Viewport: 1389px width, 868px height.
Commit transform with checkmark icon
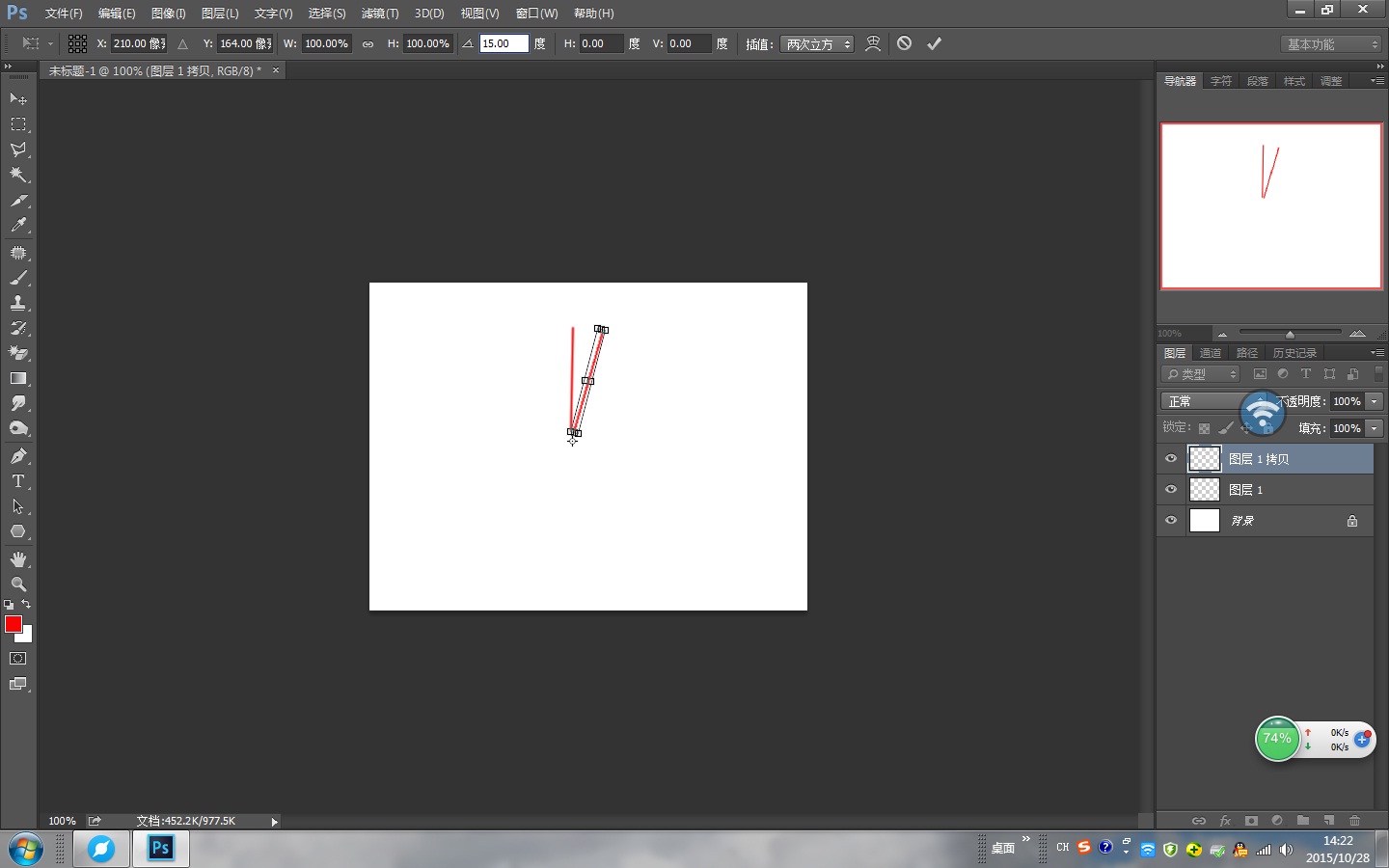pyautogui.click(x=934, y=43)
